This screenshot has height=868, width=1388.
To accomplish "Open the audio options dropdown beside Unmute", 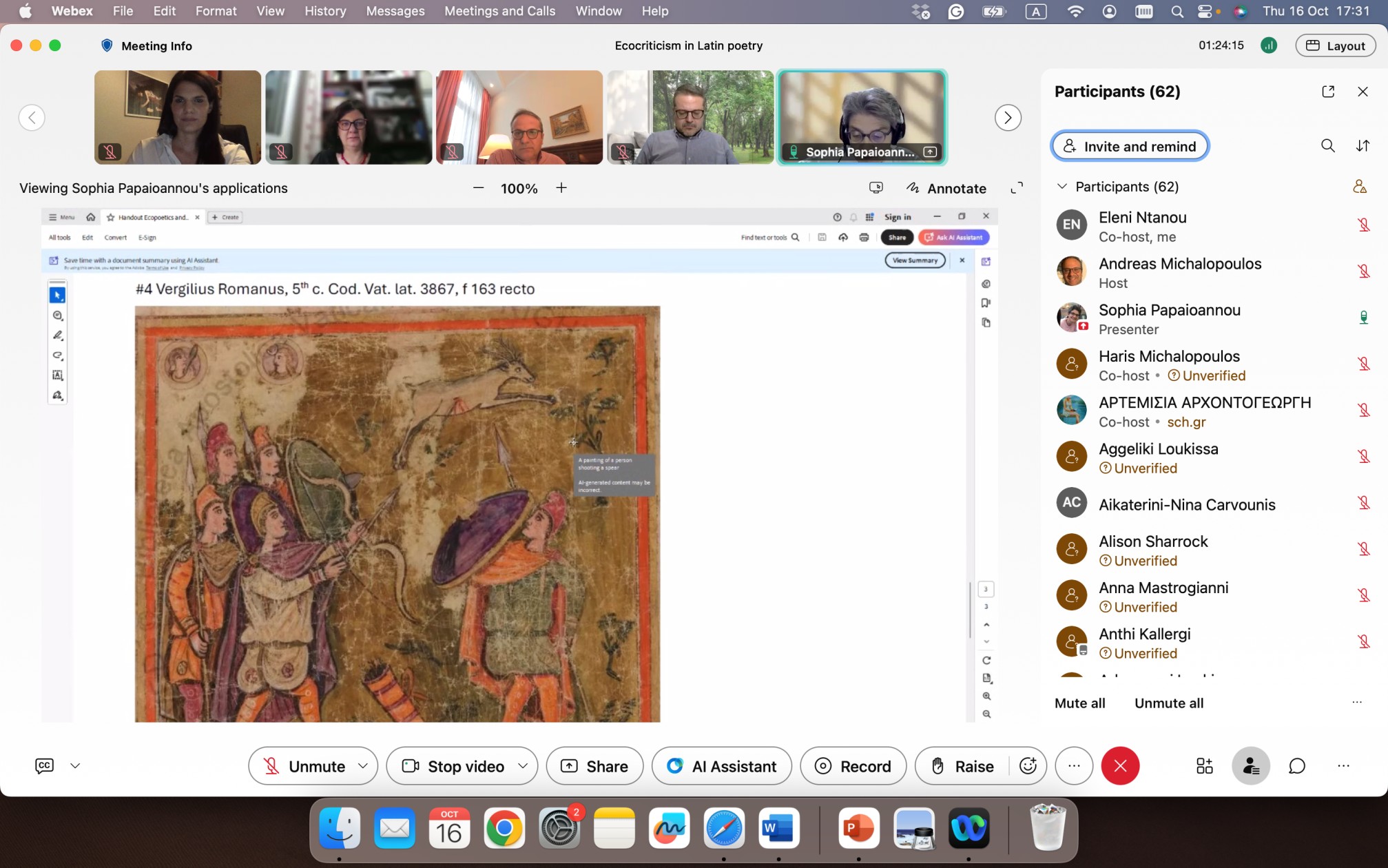I will [363, 765].
